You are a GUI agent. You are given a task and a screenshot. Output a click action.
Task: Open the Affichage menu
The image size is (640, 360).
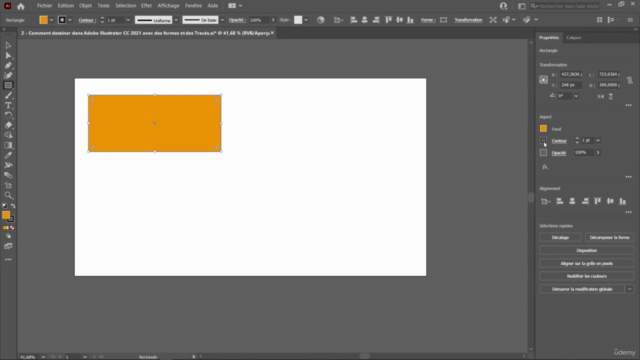tap(168, 6)
